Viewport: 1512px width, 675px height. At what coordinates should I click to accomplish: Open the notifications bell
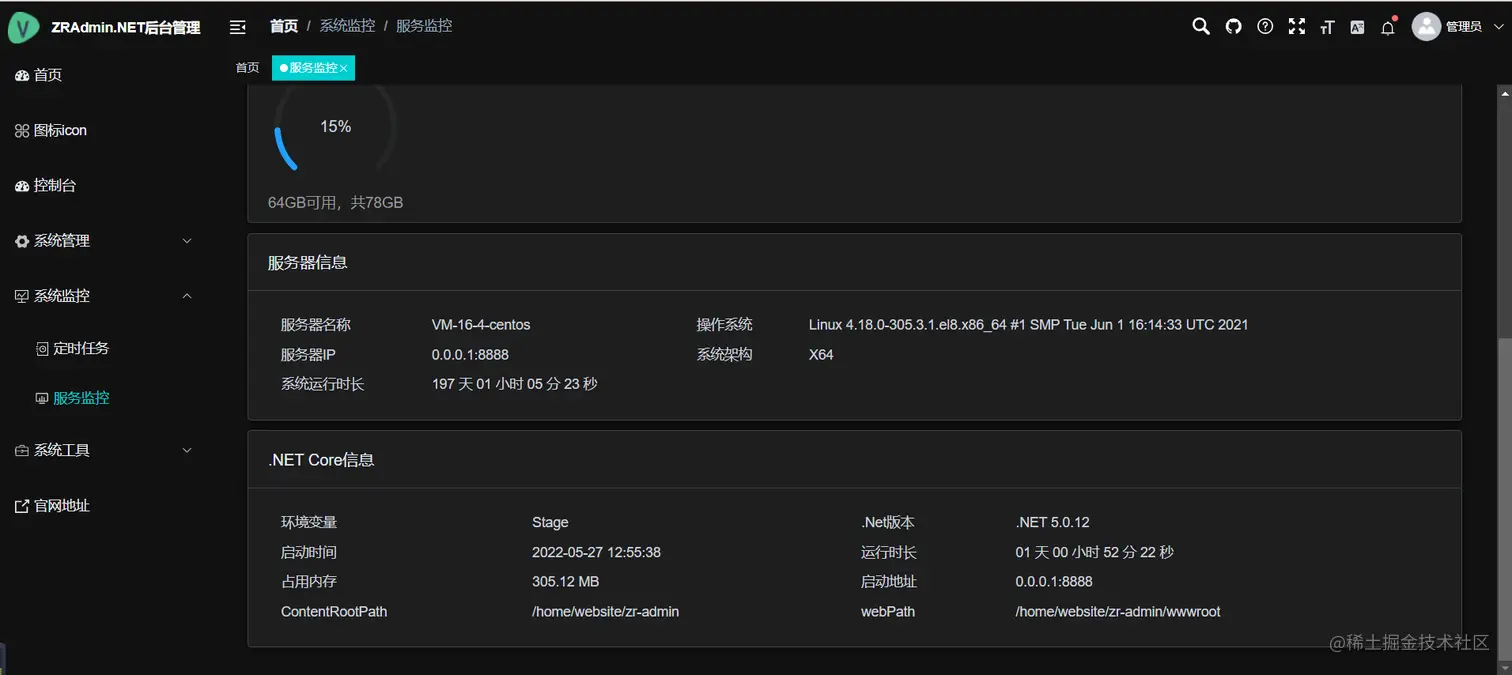[1388, 28]
